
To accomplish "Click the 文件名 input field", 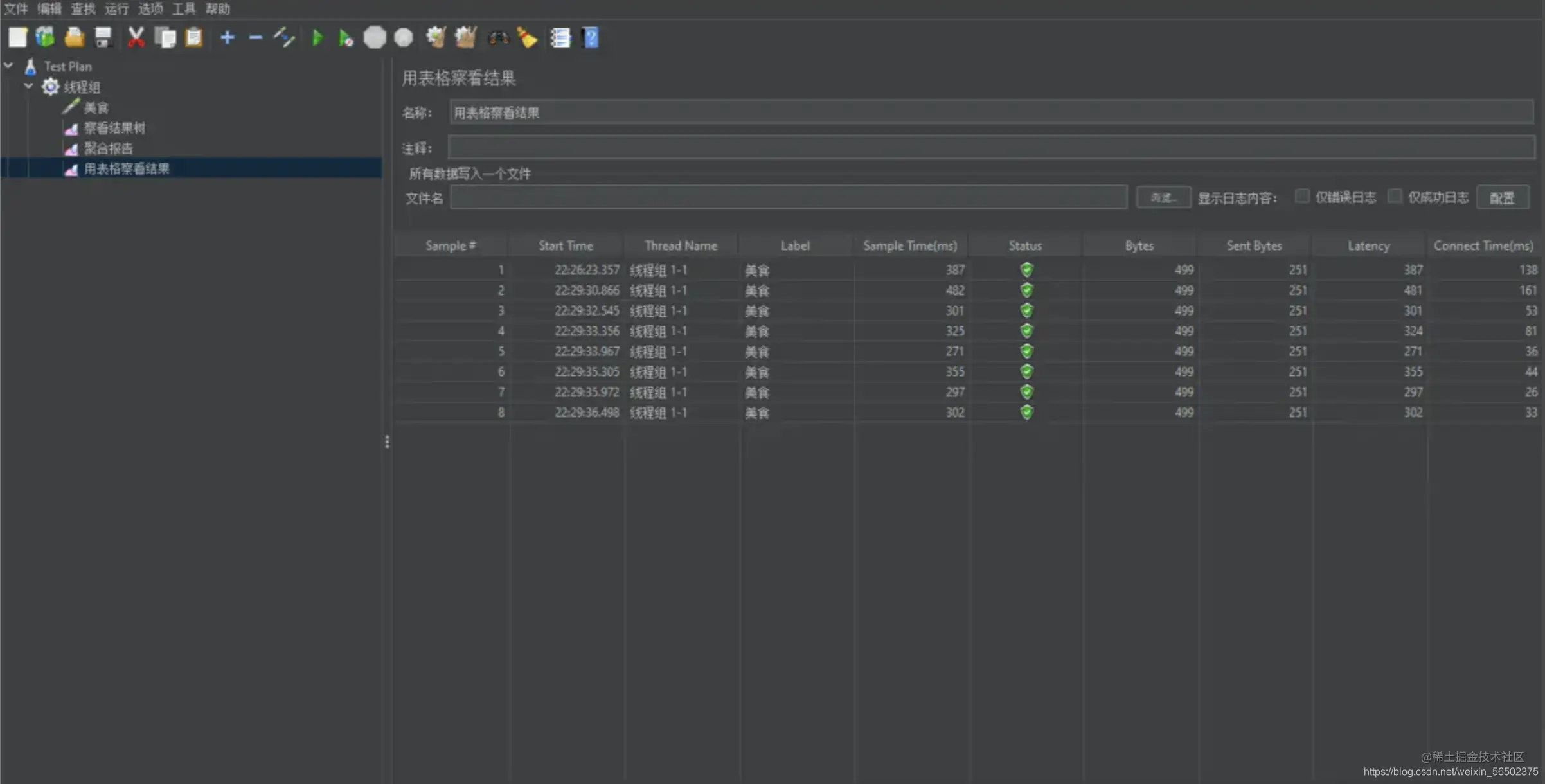I will point(788,198).
